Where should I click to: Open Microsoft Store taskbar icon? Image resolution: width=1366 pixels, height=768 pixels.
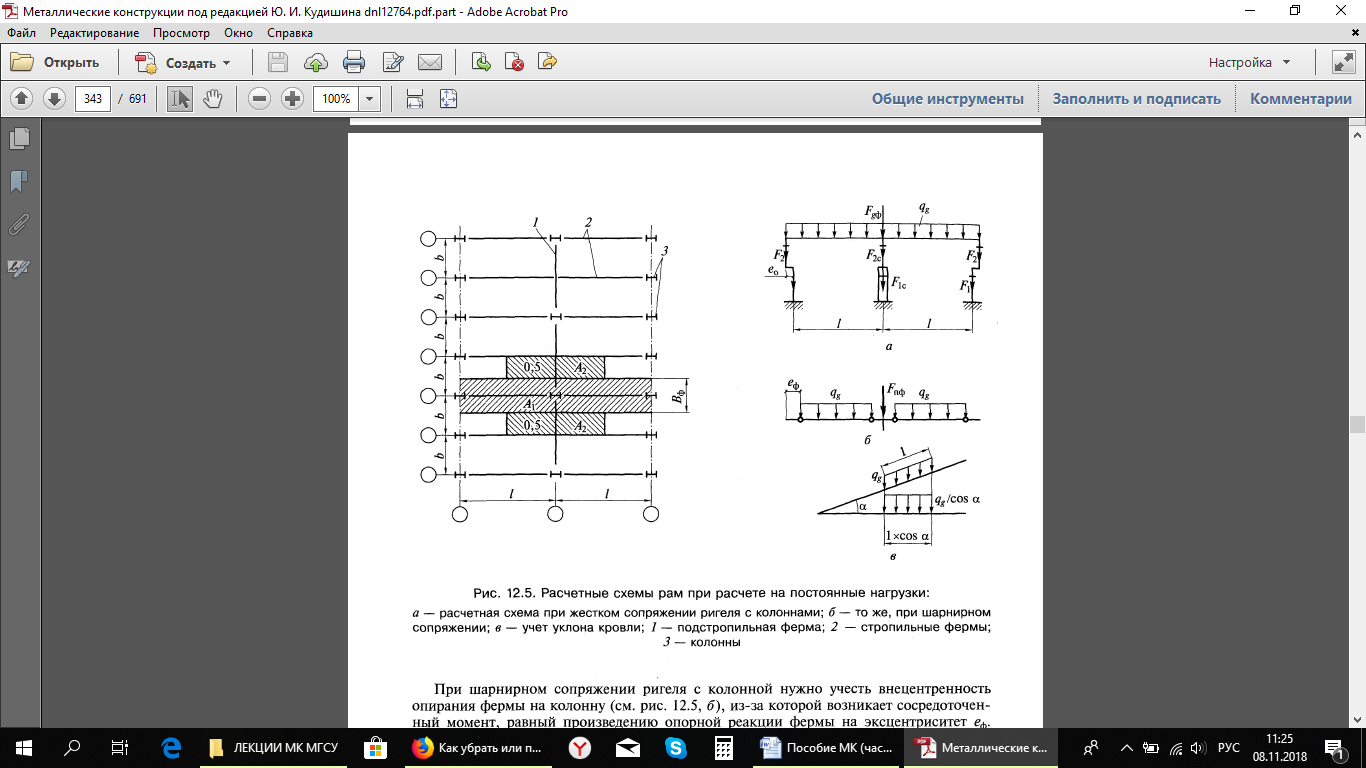376,748
